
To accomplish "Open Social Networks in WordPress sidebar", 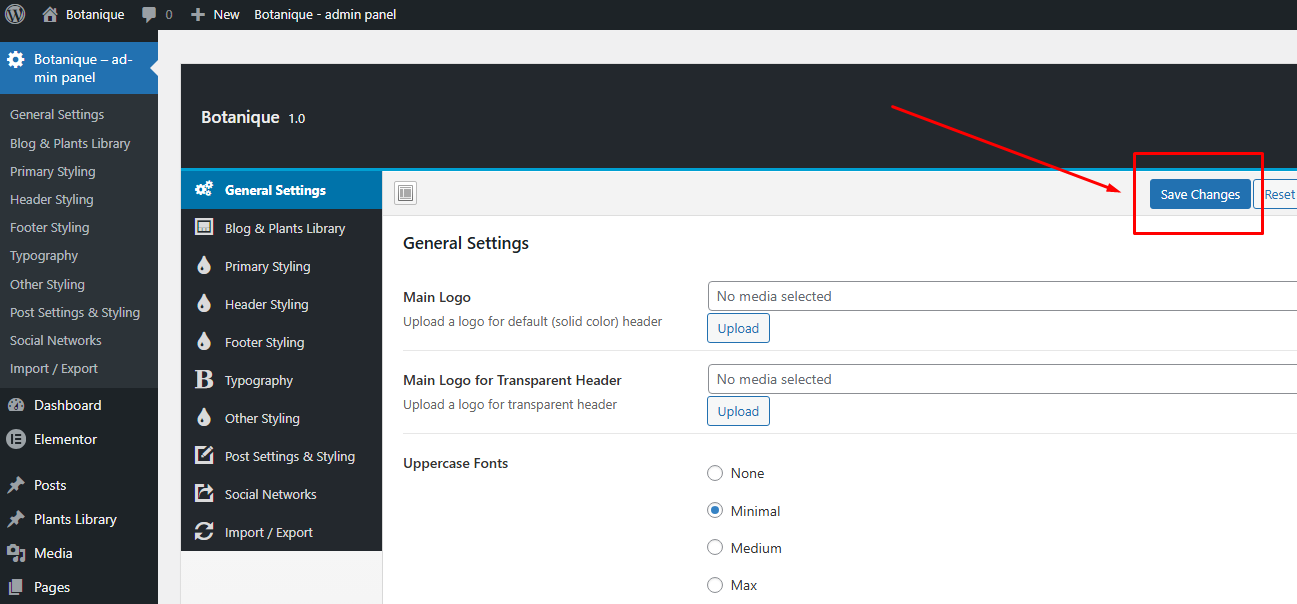I will point(56,340).
